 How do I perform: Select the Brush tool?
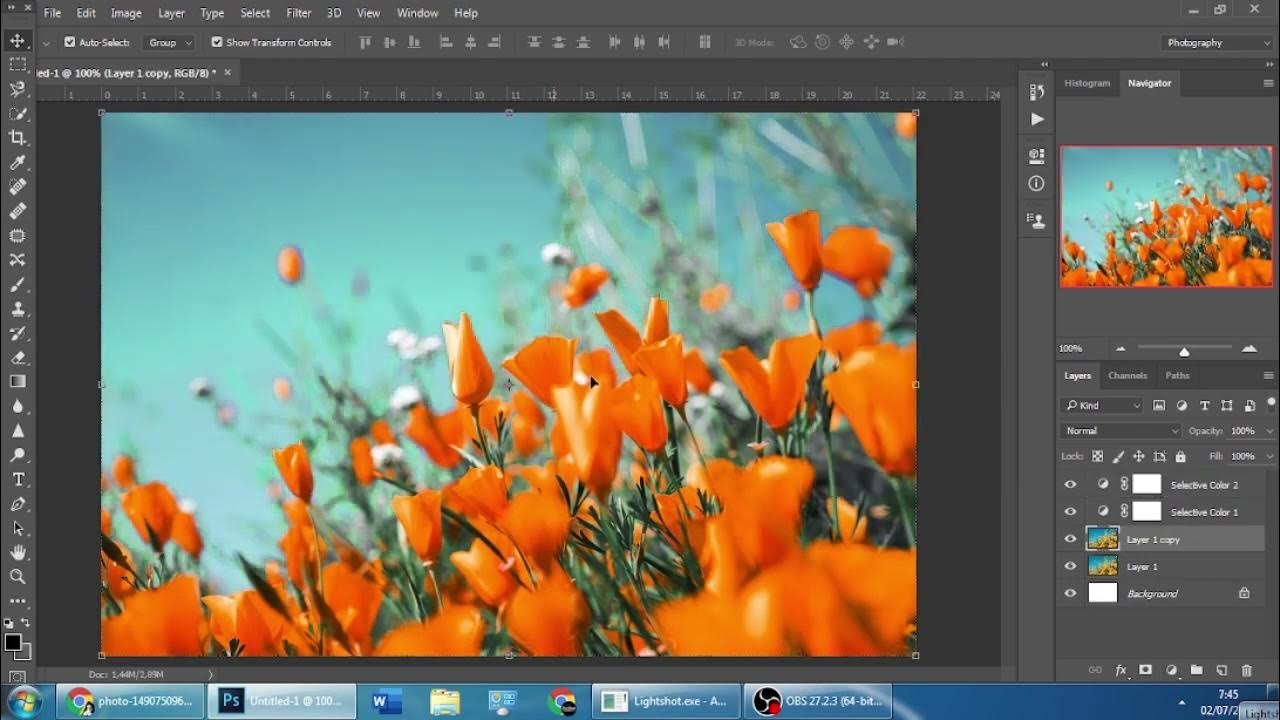pos(17,284)
